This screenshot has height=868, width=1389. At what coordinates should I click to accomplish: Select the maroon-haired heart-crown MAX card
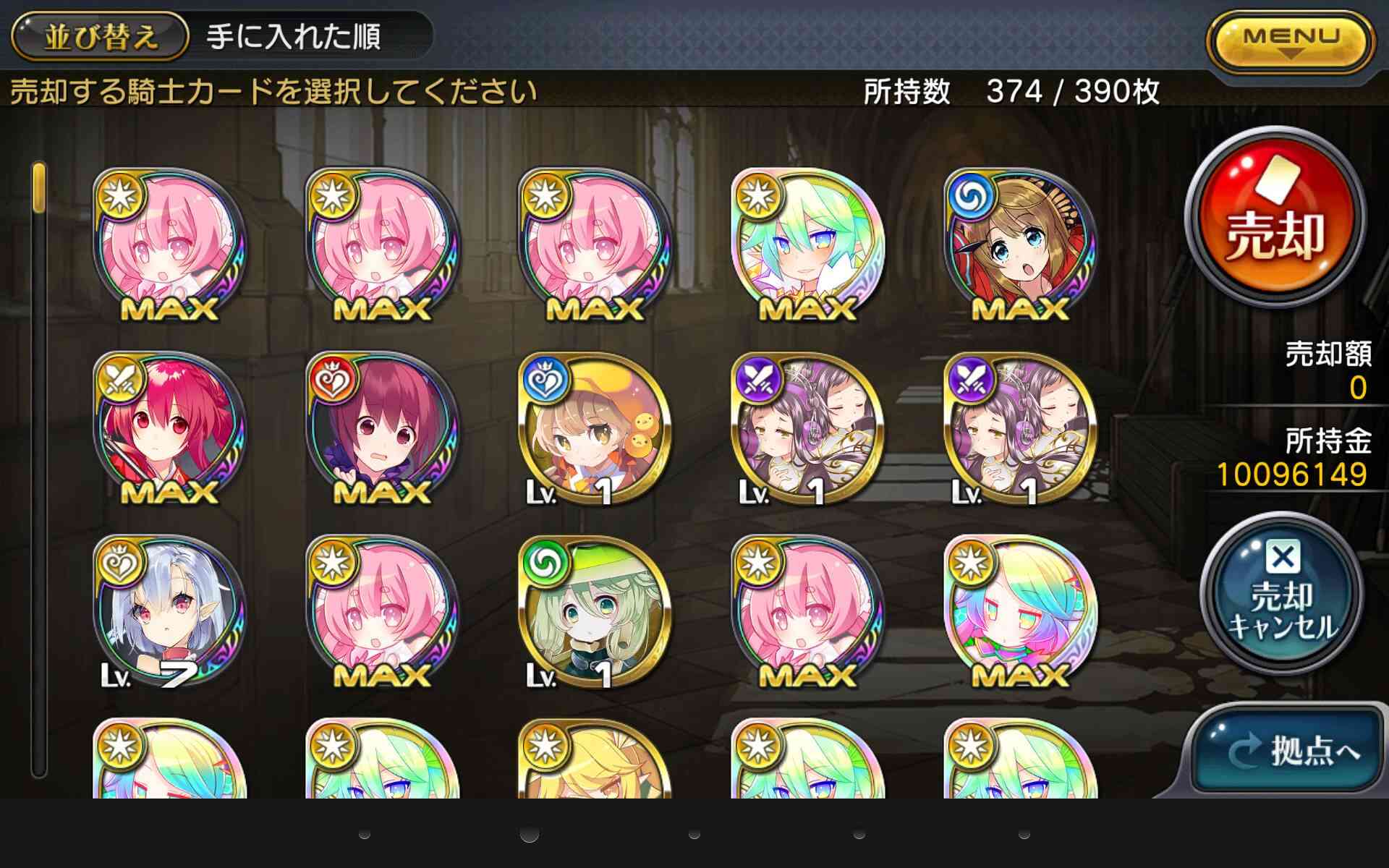click(382, 429)
